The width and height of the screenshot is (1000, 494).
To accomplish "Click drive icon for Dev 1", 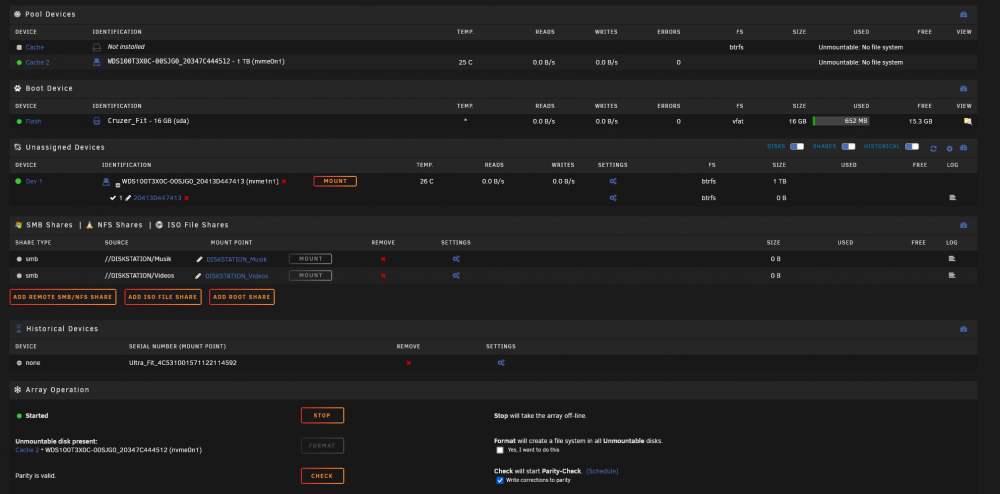I will 107,182.
